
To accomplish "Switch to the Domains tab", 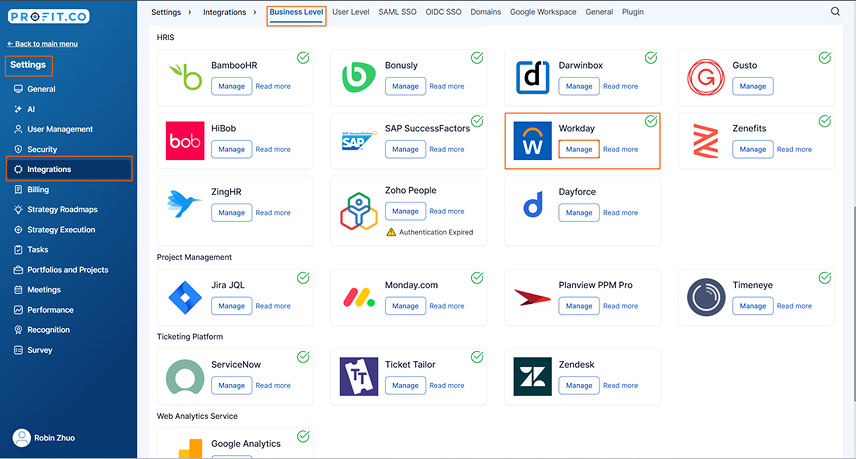I will coord(486,12).
